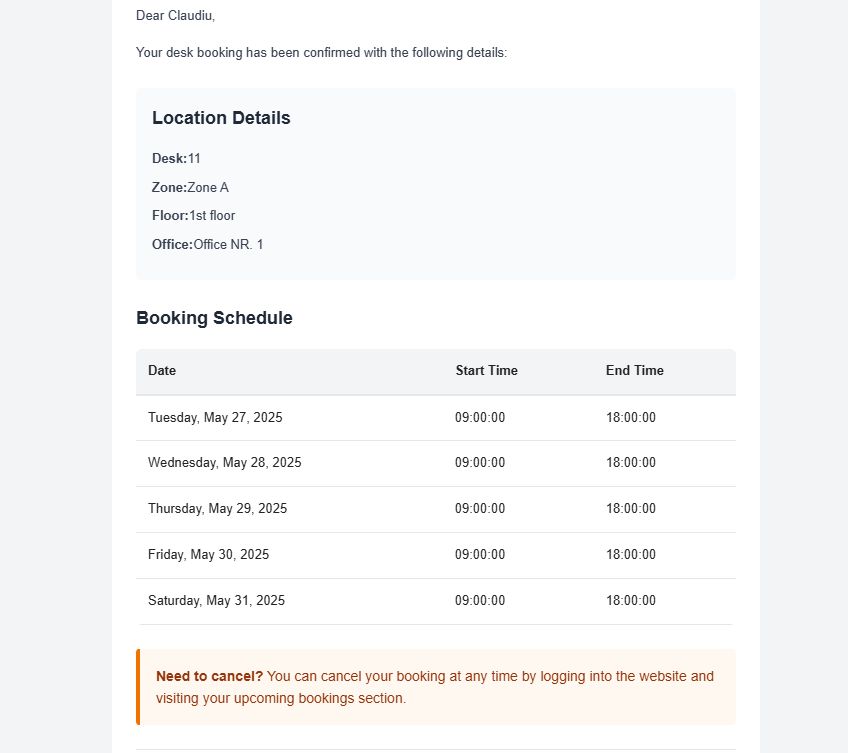Select the Saturday, May 31, 2025 date cell
This screenshot has height=753, width=848.
pyautogui.click(x=216, y=600)
